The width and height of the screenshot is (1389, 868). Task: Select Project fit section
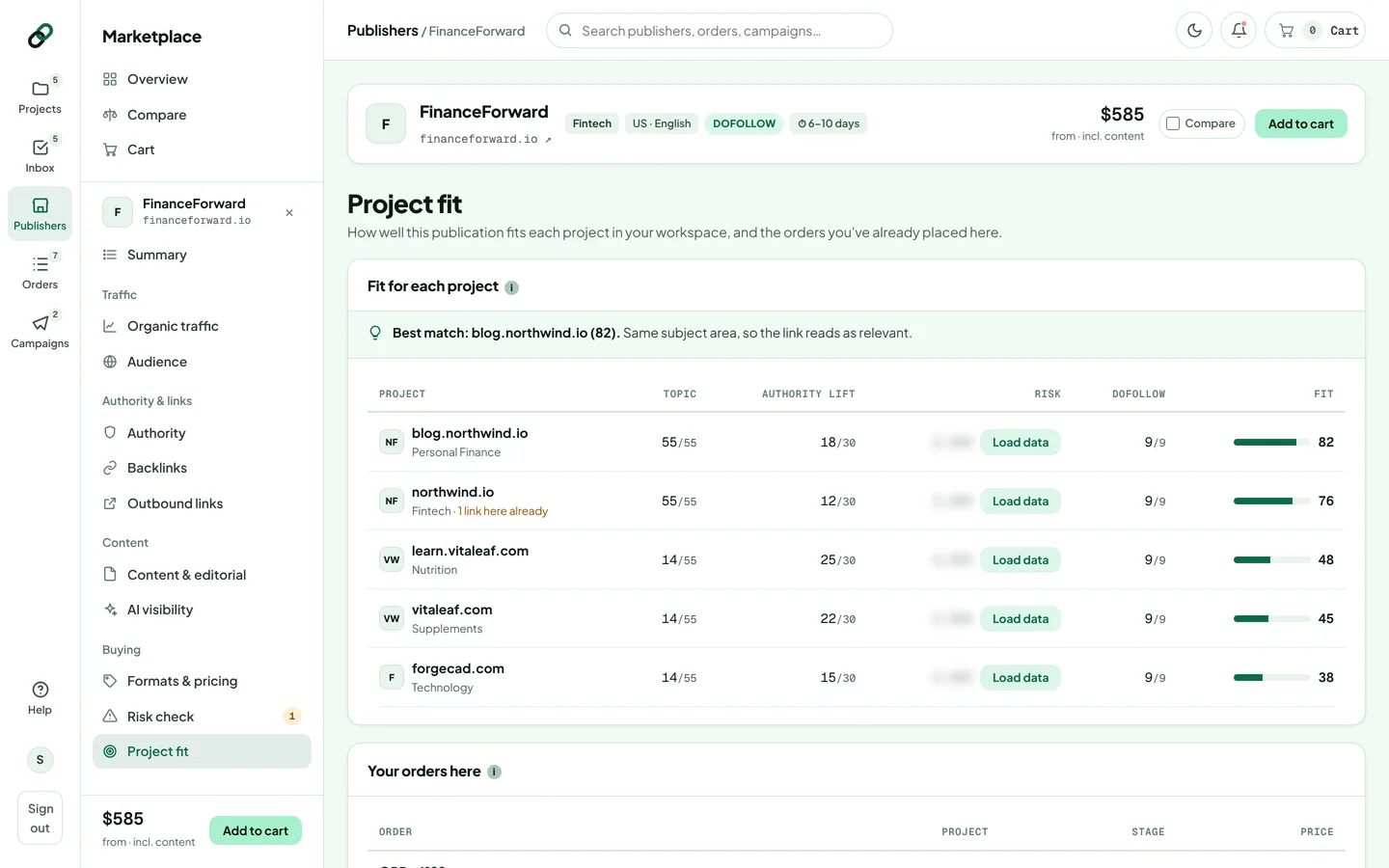click(202, 751)
